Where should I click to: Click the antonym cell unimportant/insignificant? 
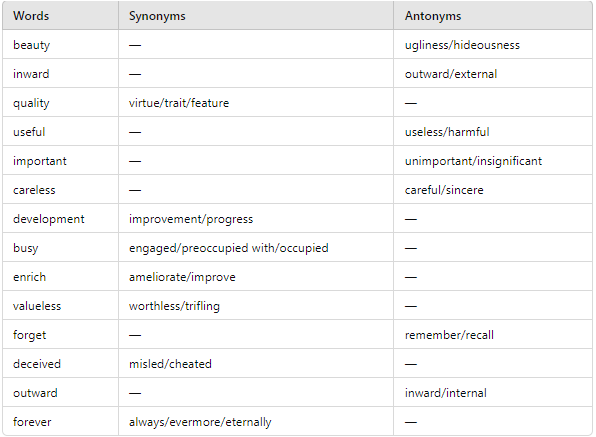(x=473, y=161)
